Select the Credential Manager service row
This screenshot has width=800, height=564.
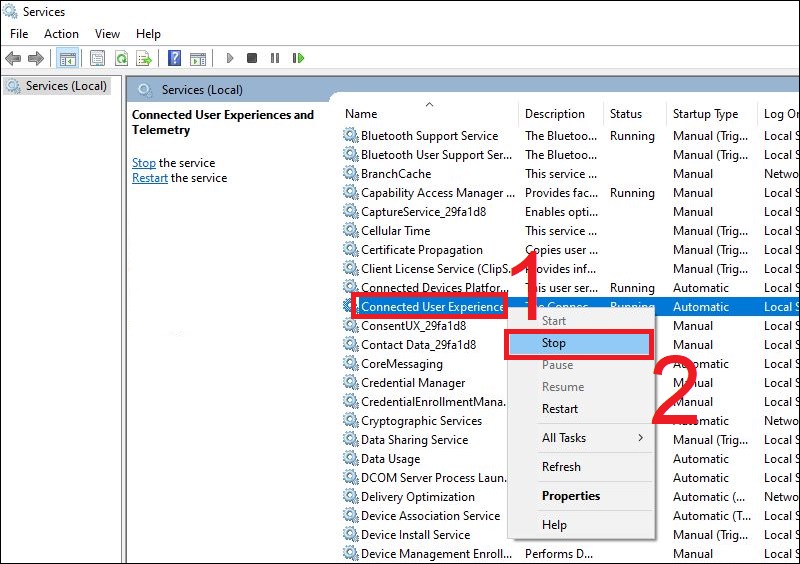413,383
